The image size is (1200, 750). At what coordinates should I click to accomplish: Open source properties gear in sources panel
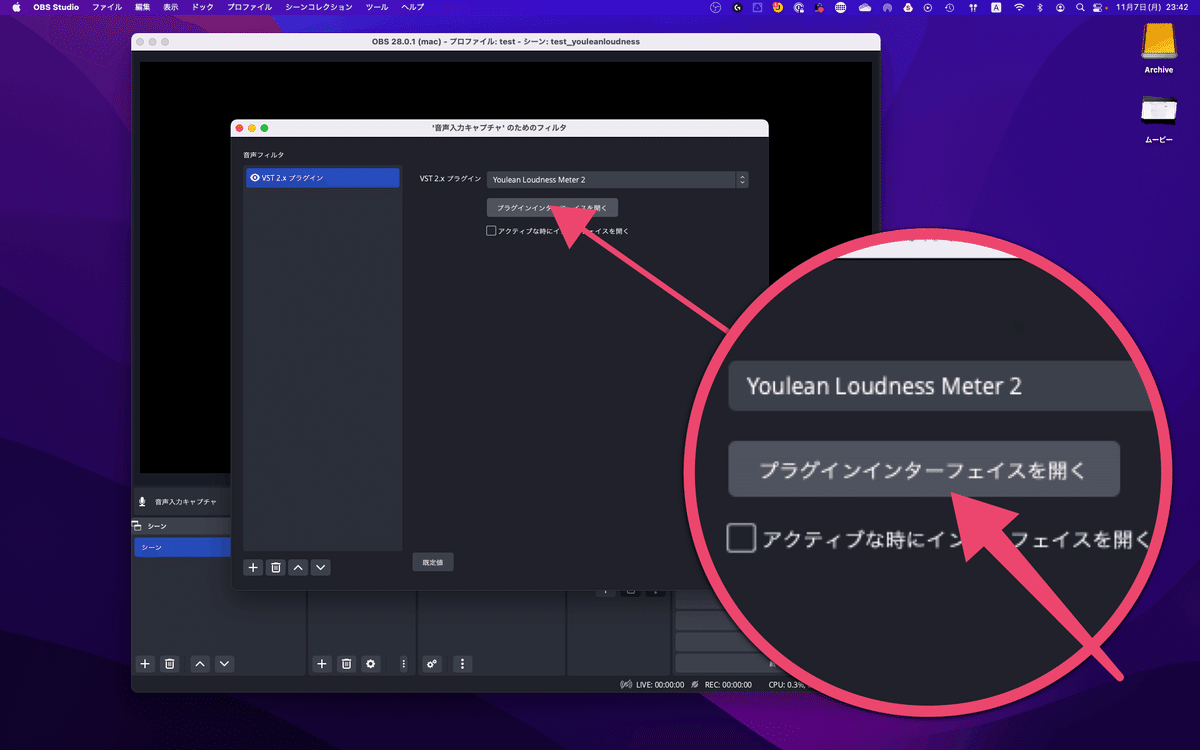(x=371, y=663)
